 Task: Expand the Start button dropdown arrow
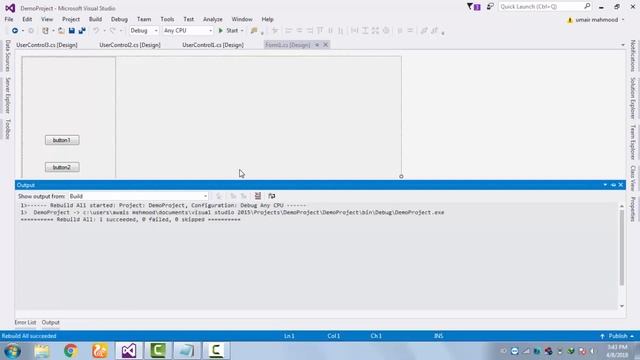(242, 31)
